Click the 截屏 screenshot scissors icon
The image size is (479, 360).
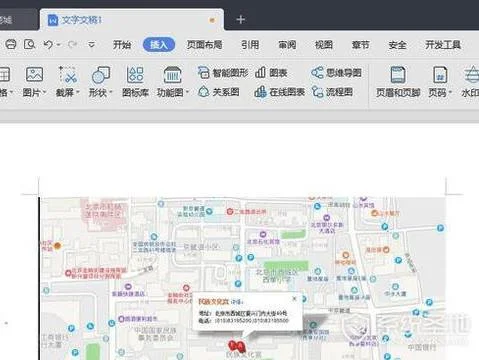pyautogui.click(x=68, y=74)
